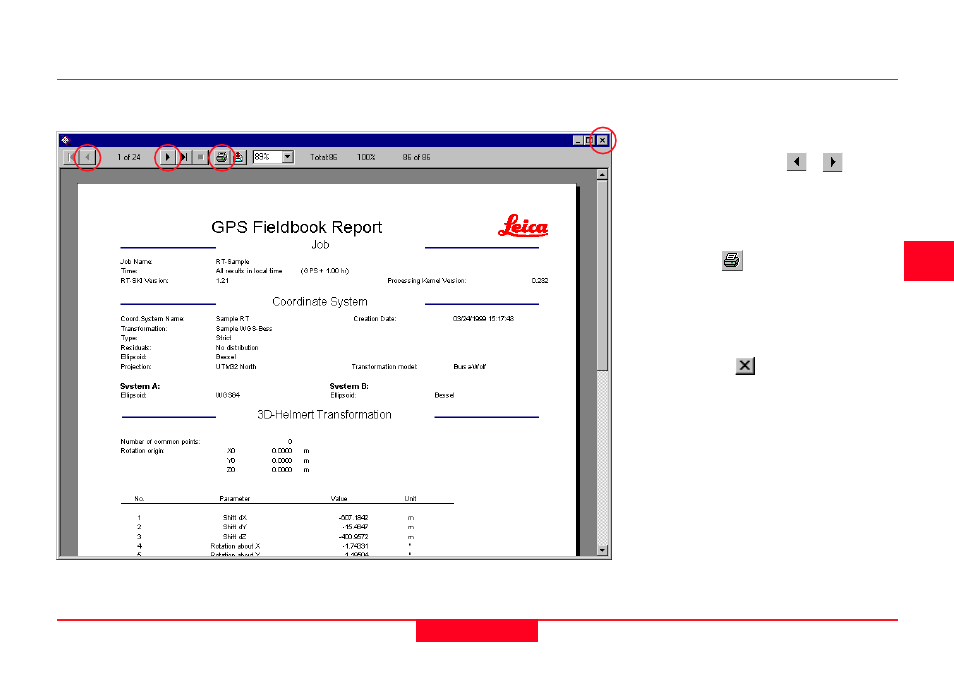Click the report window's title bar icon
954x673 pixels.
[x=65, y=140]
